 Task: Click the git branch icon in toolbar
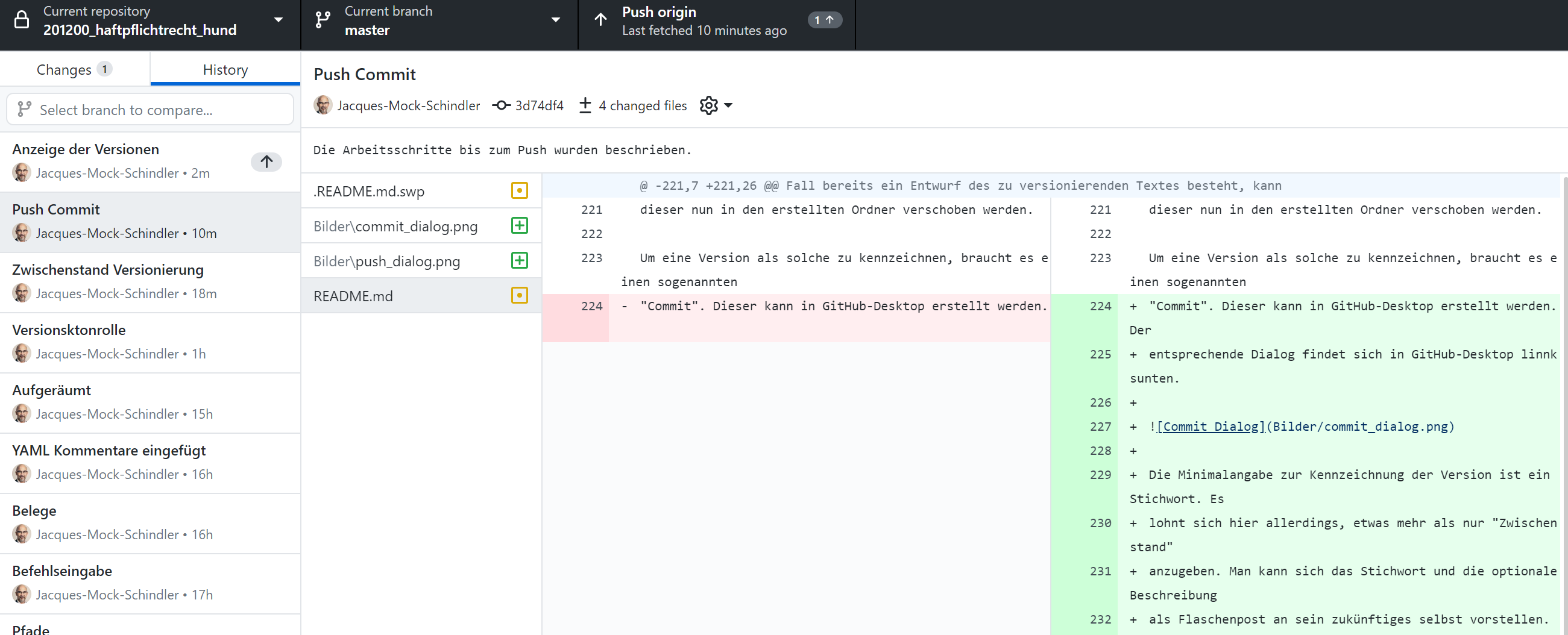(x=323, y=20)
